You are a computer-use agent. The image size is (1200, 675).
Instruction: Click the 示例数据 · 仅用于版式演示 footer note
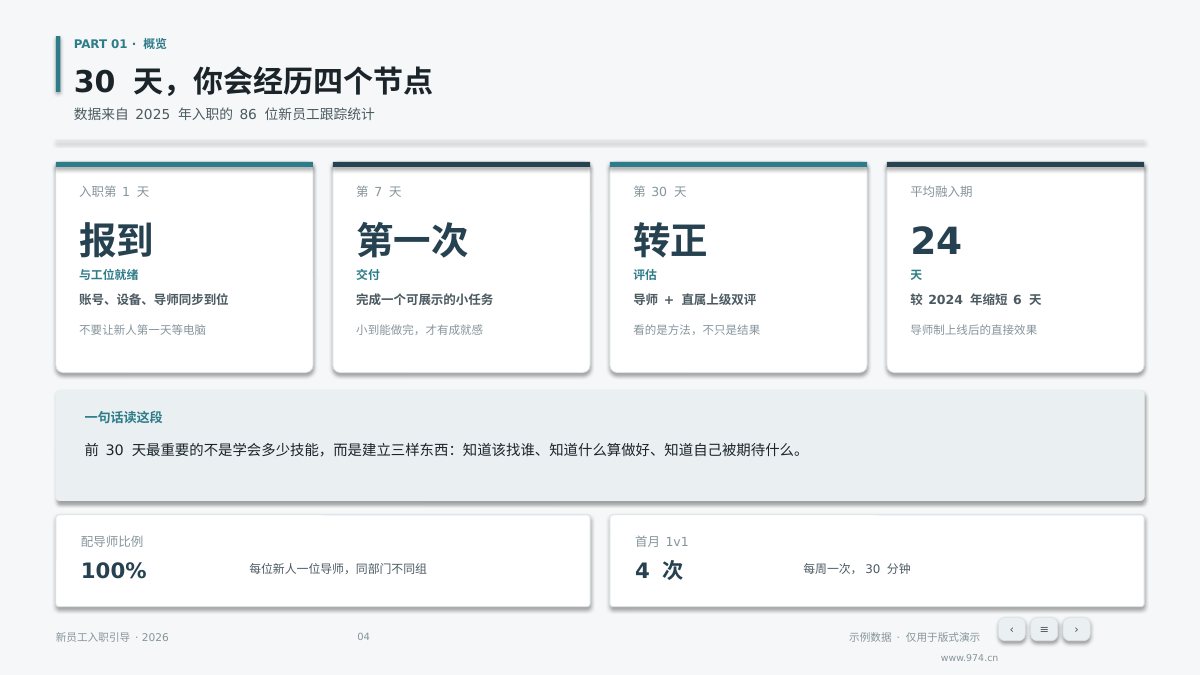point(914,637)
